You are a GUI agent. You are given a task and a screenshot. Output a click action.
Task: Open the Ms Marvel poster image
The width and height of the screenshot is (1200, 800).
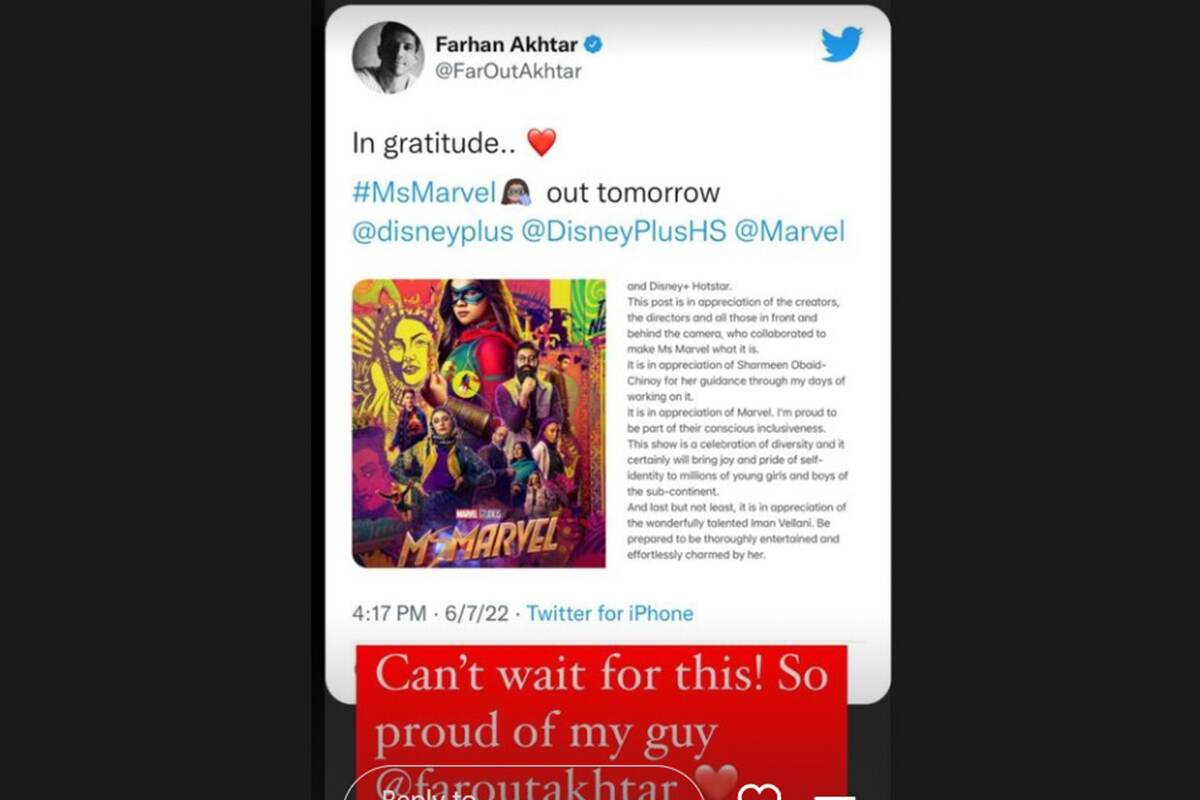click(479, 423)
